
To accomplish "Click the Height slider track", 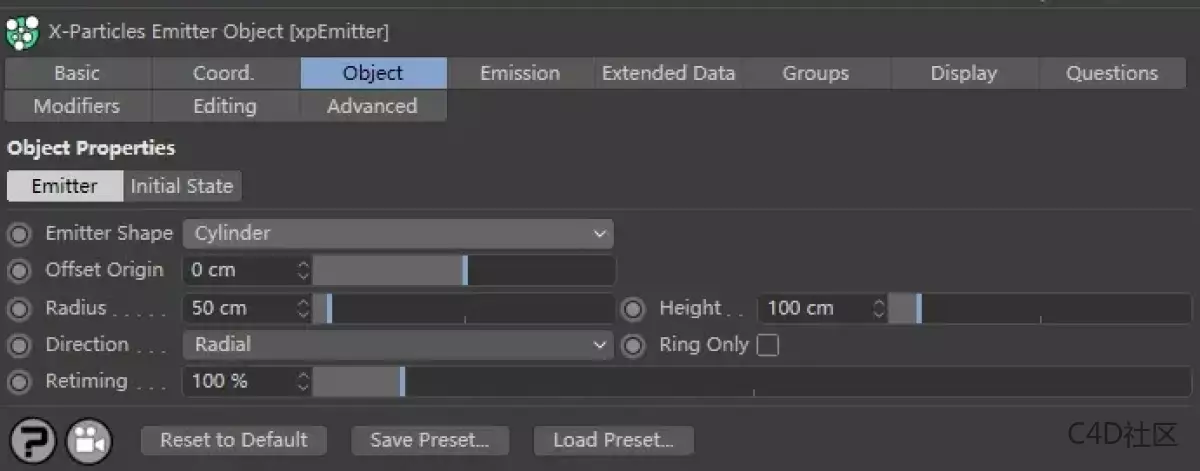I will [x=1040, y=308].
